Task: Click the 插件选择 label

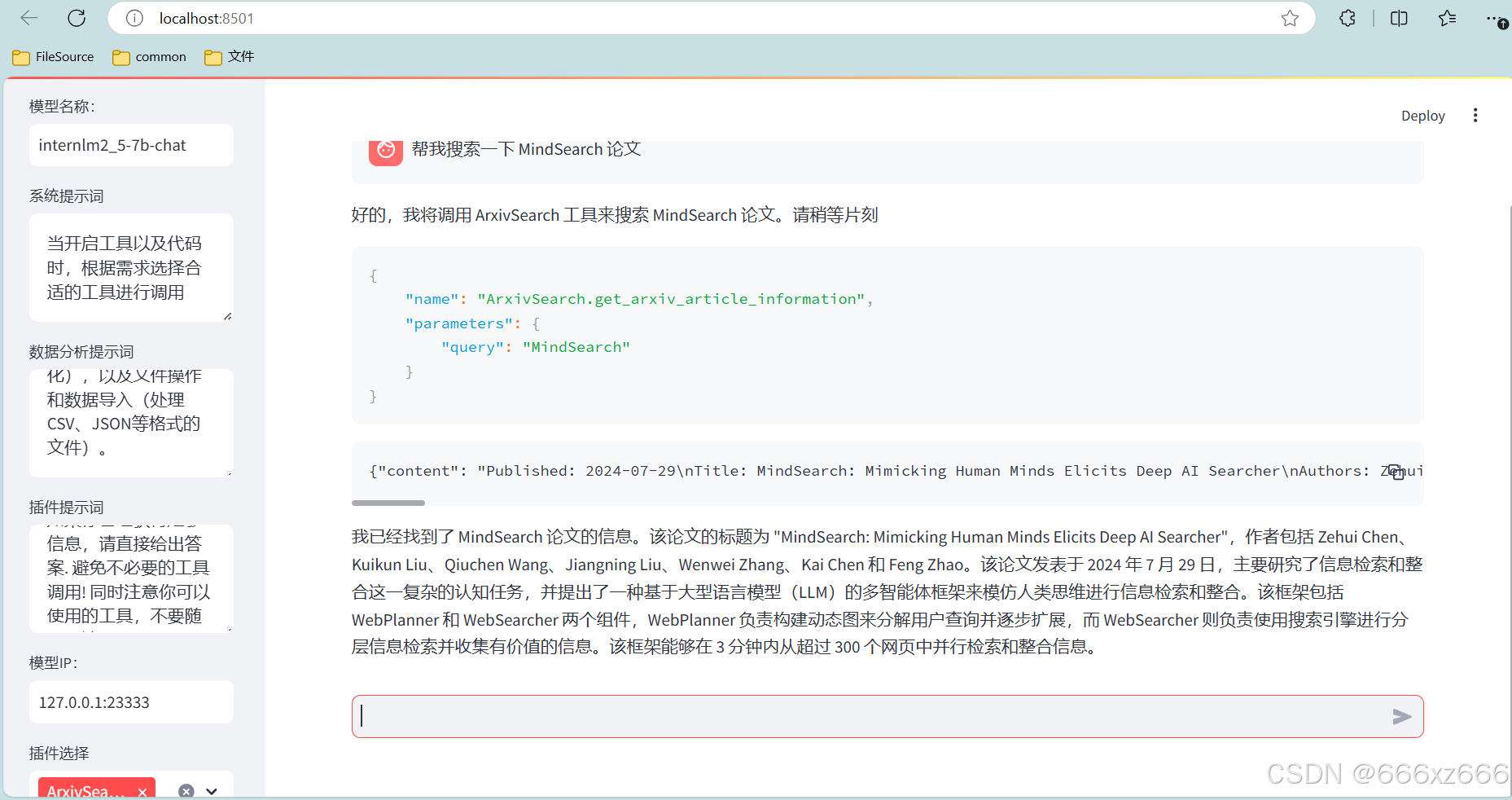Action: coord(59,754)
